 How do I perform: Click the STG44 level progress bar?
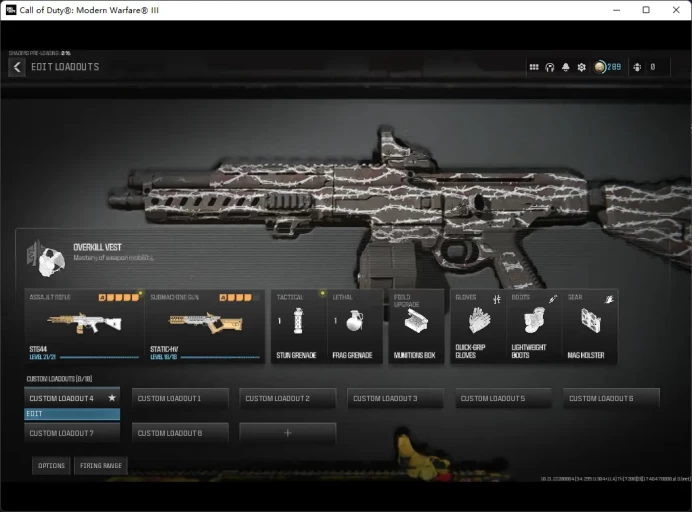(x=99, y=357)
